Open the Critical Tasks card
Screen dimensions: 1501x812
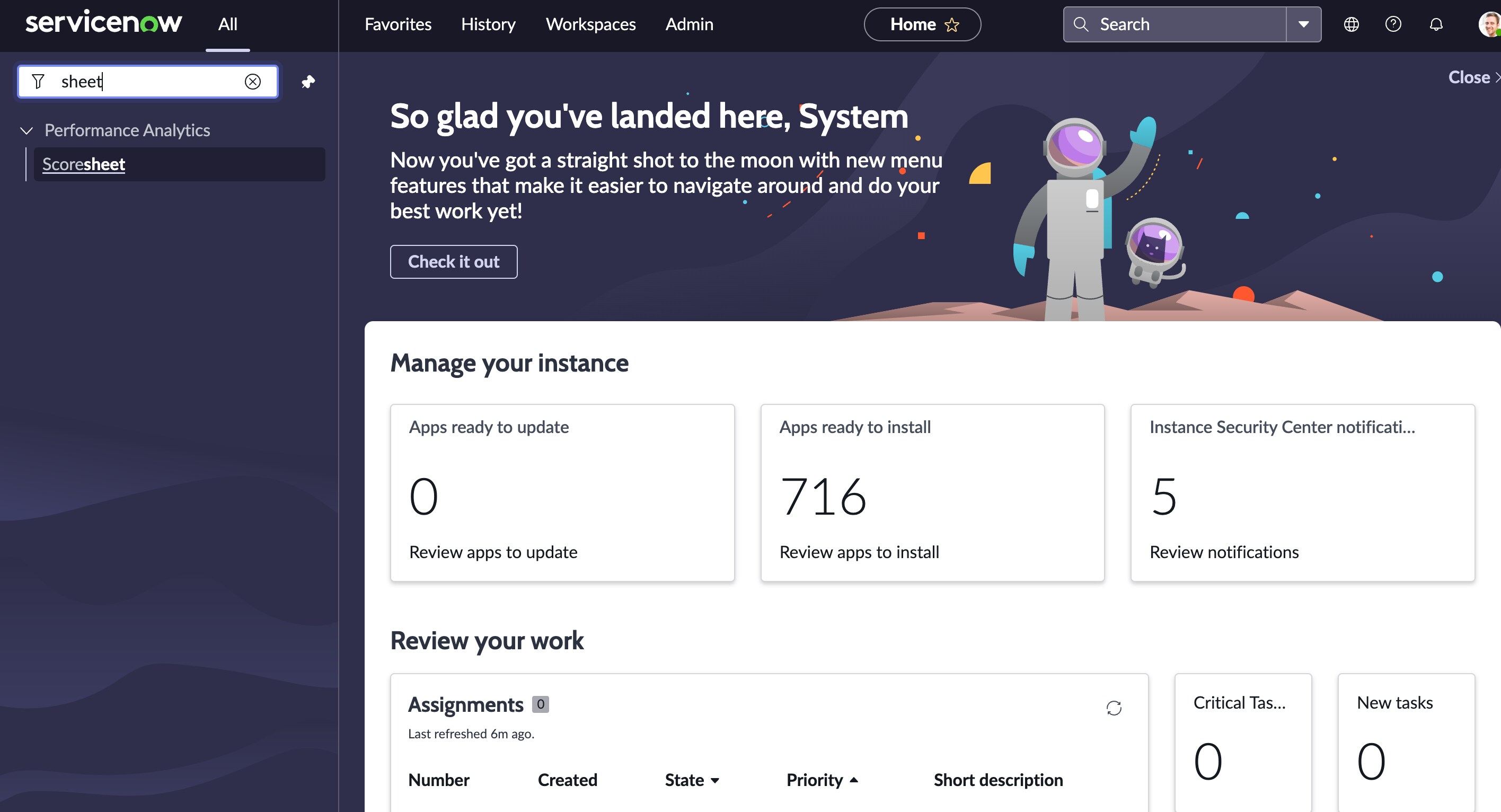(1243, 743)
